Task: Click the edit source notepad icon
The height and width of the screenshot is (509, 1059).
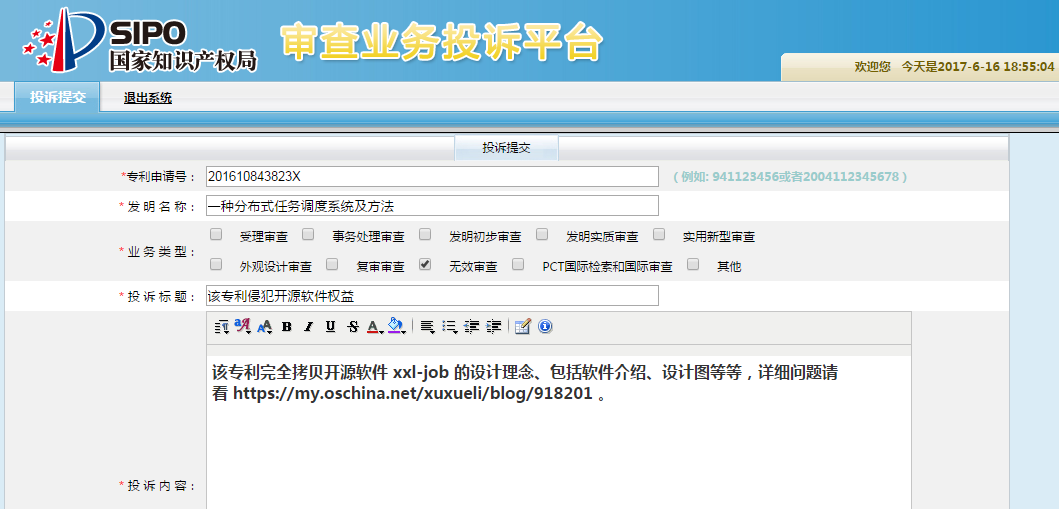Action: (522, 327)
